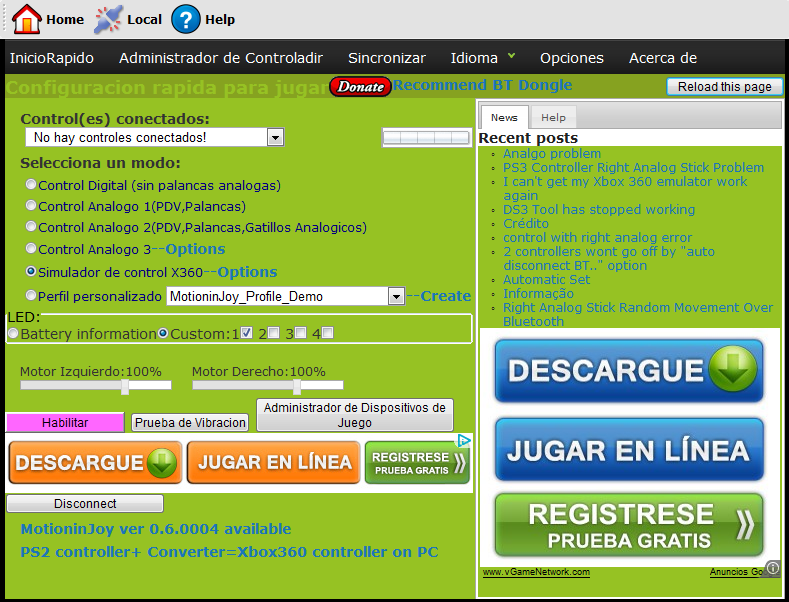Open the Acerca de menu
Viewport: 789px width, 602px height.
[663, 58]
